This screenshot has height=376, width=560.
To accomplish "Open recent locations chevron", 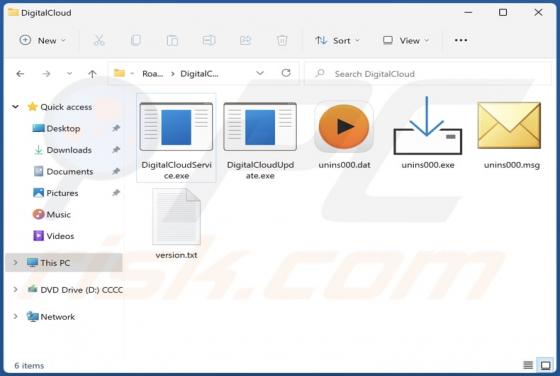I will 69,74.
